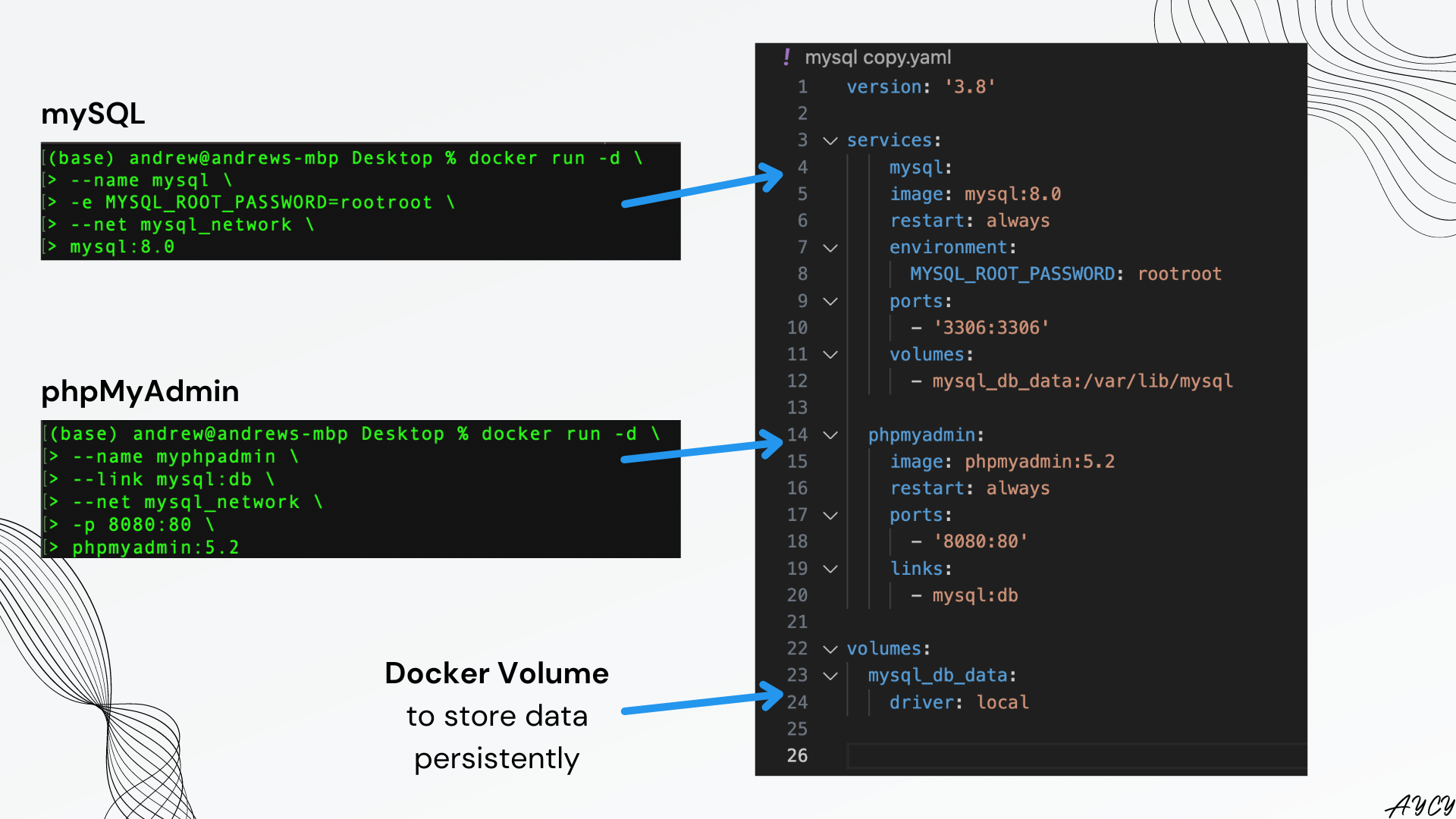Click the image value 'mysql:8.0' in the editor
The height and width of the screenshot is (819, 1456).
1012,194
